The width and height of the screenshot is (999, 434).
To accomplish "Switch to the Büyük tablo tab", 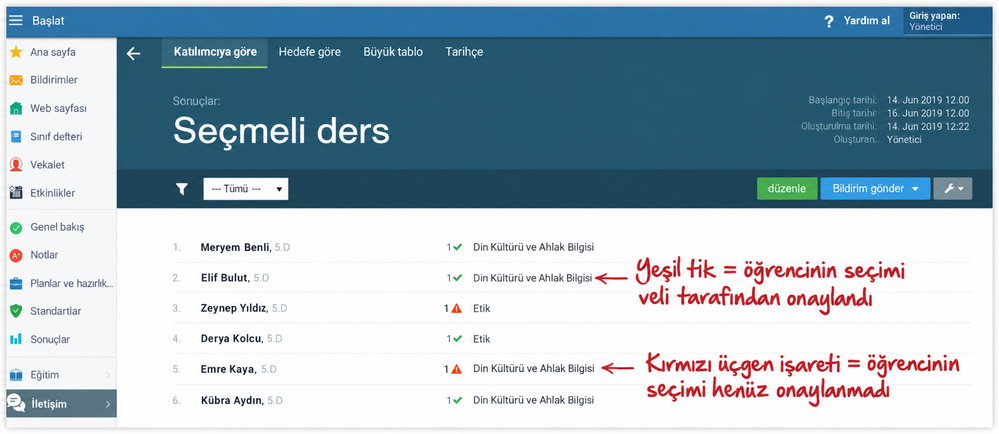I will 393,52.
